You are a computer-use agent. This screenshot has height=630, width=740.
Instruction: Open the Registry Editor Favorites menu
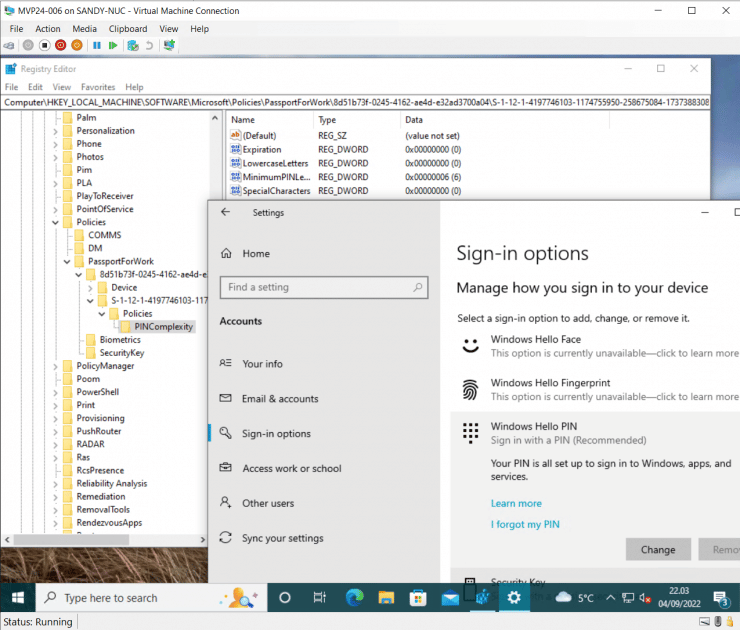[98, 87]
